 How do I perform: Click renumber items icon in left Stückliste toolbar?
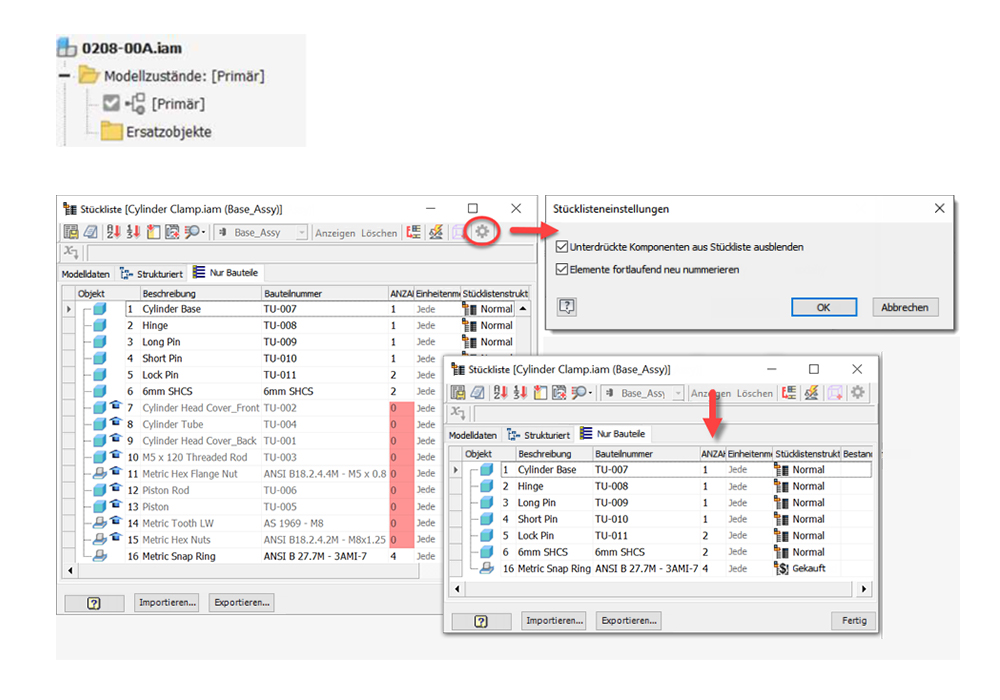tap(131, 232)
